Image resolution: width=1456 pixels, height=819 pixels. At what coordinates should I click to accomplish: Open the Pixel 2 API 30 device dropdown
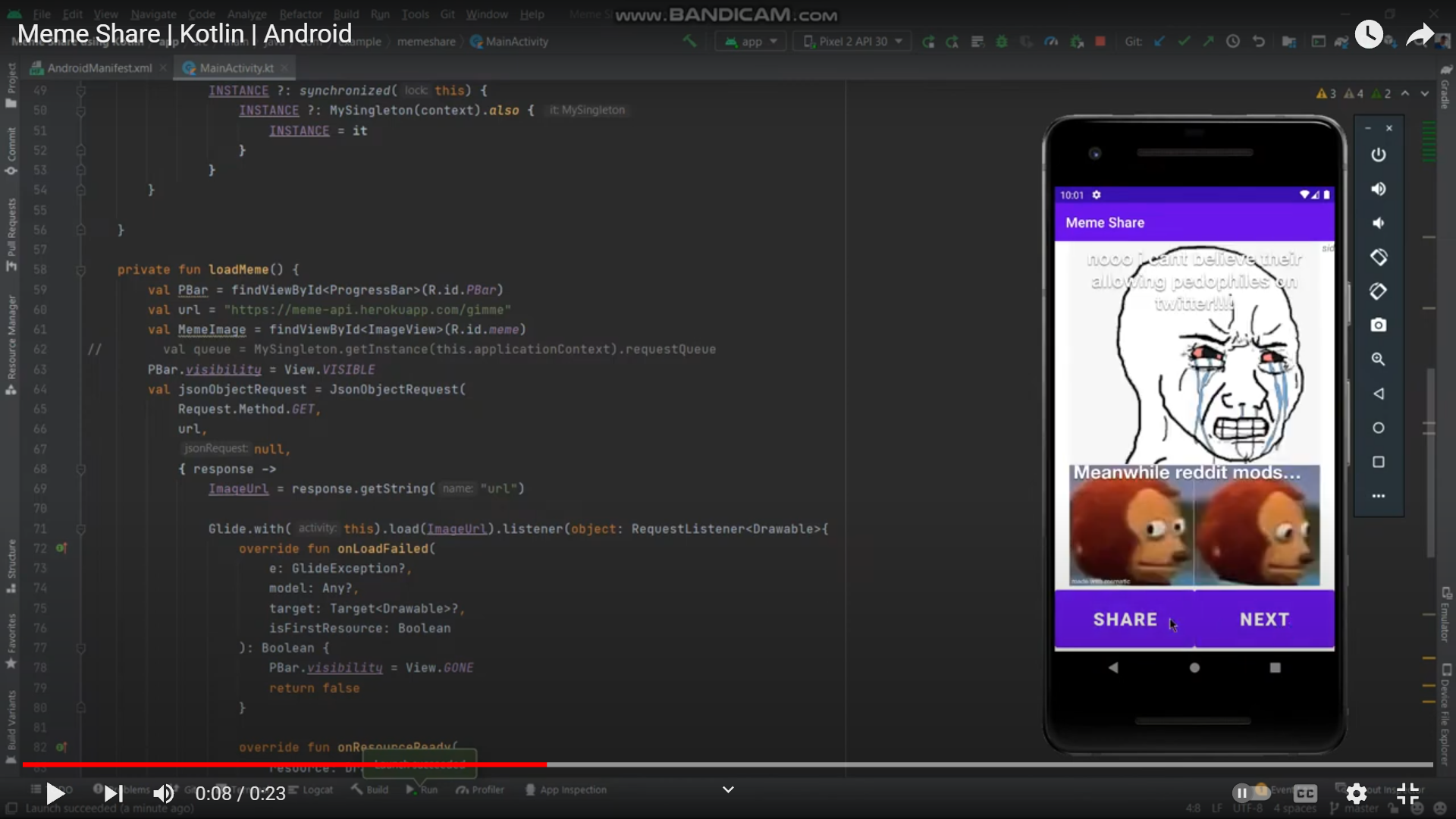[x=852, y=42]
